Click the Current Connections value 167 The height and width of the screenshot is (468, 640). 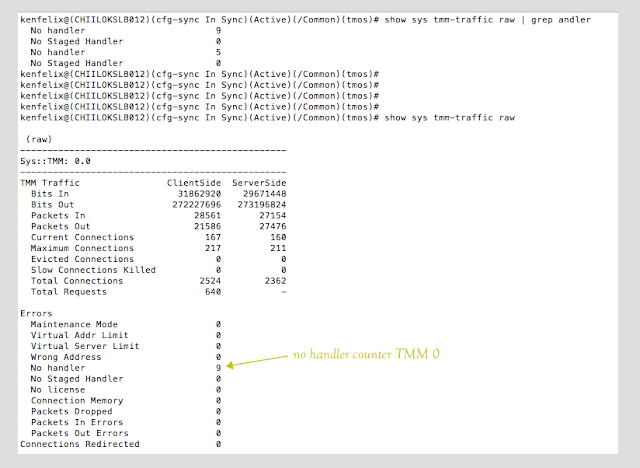[x=213, y=237]
